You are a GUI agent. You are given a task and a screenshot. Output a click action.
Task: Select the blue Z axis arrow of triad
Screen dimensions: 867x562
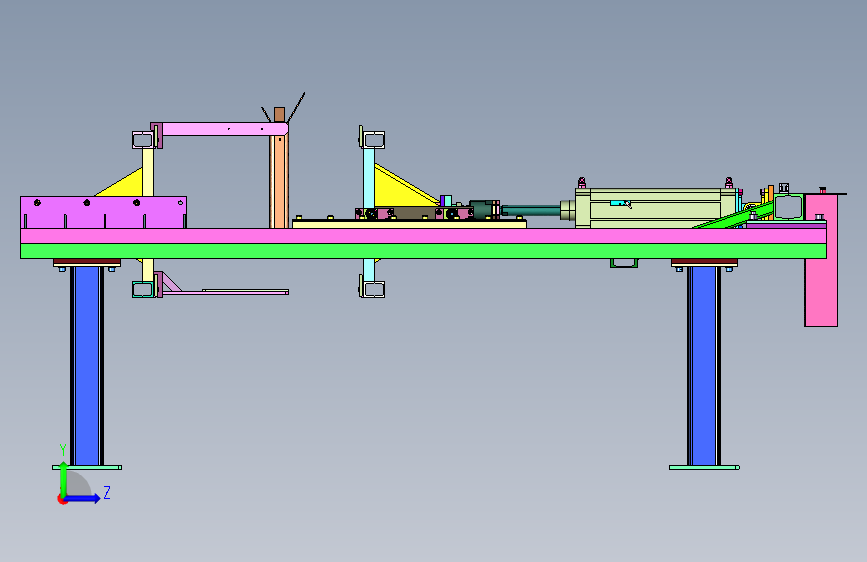83,498
